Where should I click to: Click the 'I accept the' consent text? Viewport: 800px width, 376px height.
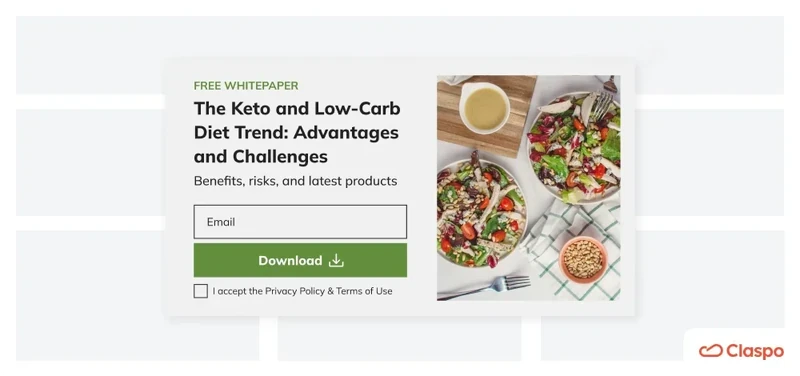coord(237,291)
